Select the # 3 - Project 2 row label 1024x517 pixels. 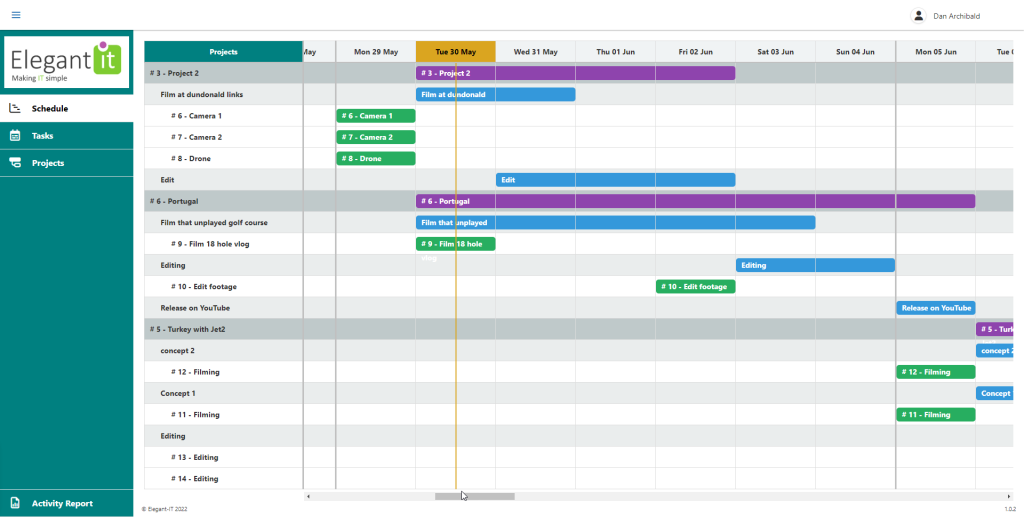[174, 73]
